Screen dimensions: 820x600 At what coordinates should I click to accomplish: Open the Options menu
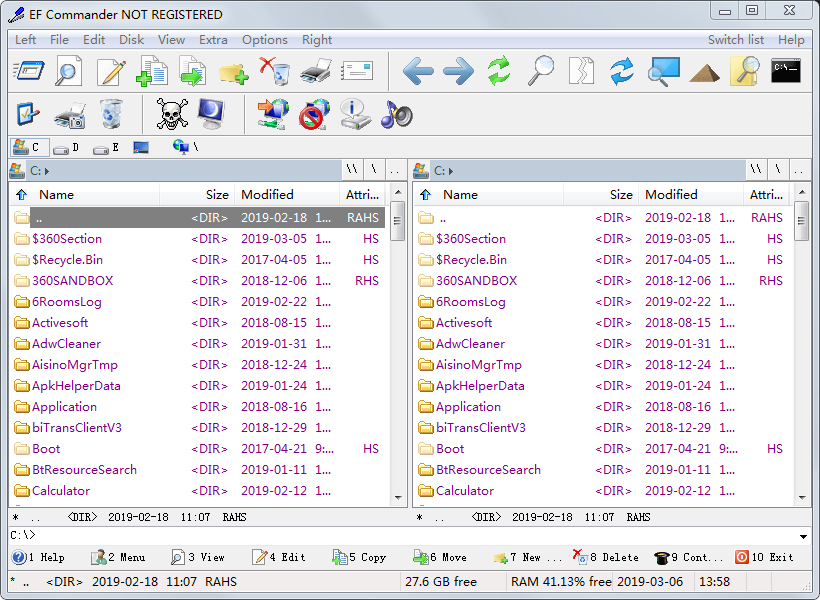pyautogui.click(x=264, y=40)
